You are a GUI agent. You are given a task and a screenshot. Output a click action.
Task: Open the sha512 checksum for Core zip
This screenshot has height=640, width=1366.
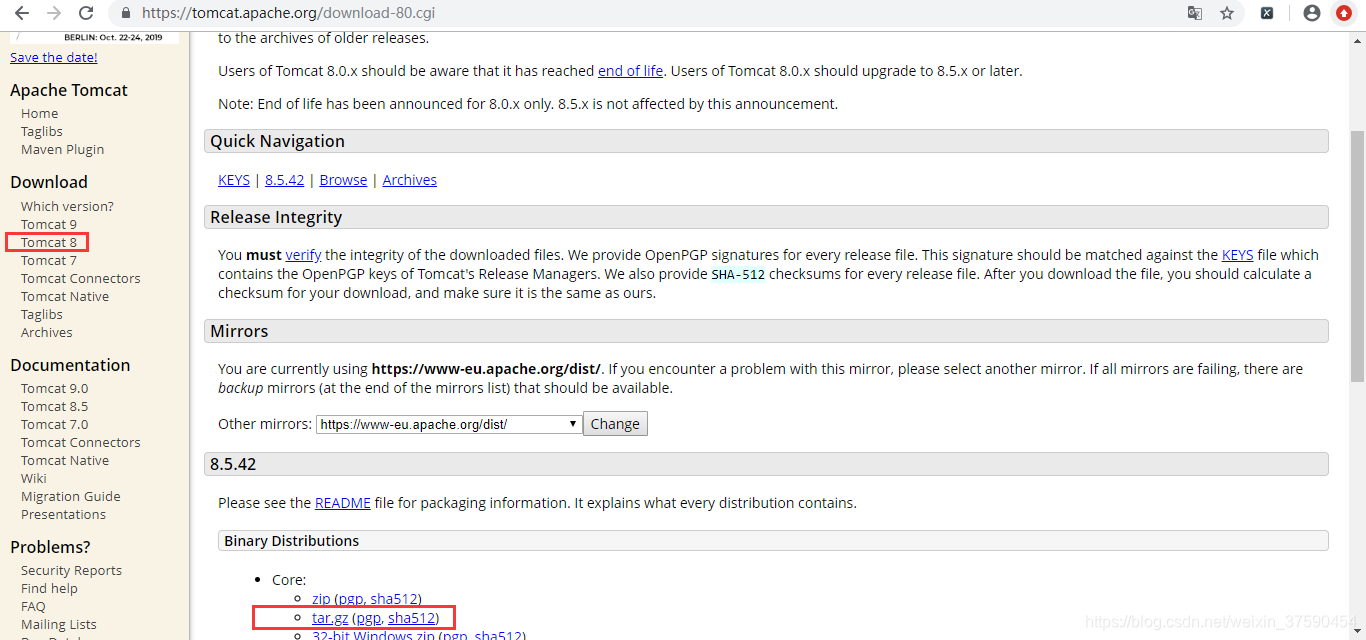393,599
